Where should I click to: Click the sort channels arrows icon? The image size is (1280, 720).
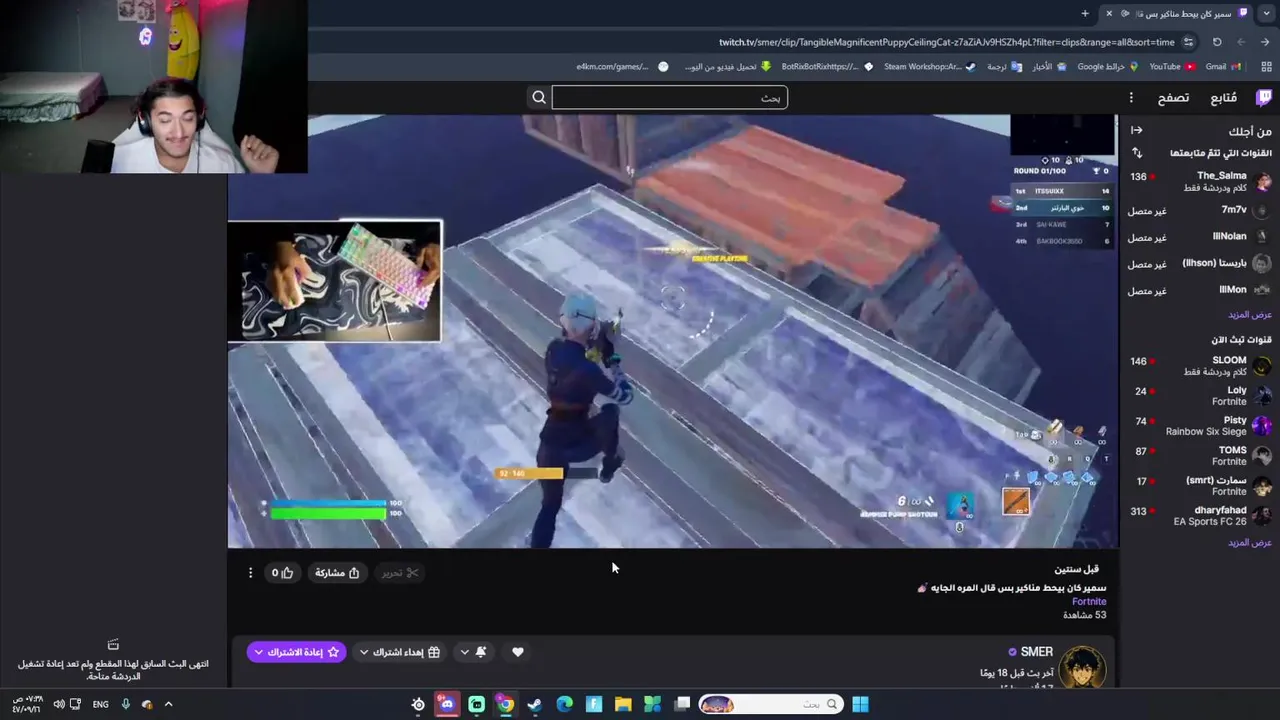(x=1136, y=153)
